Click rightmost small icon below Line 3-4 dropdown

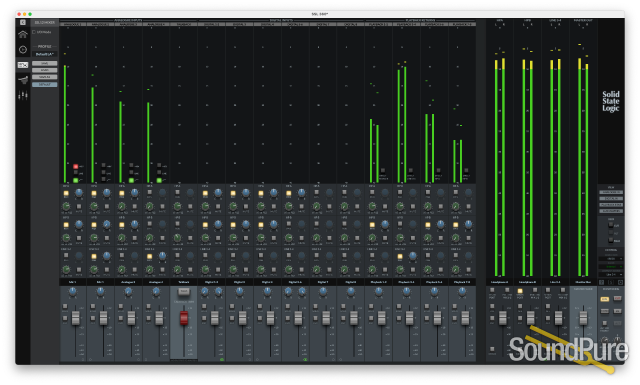point(620,283)
